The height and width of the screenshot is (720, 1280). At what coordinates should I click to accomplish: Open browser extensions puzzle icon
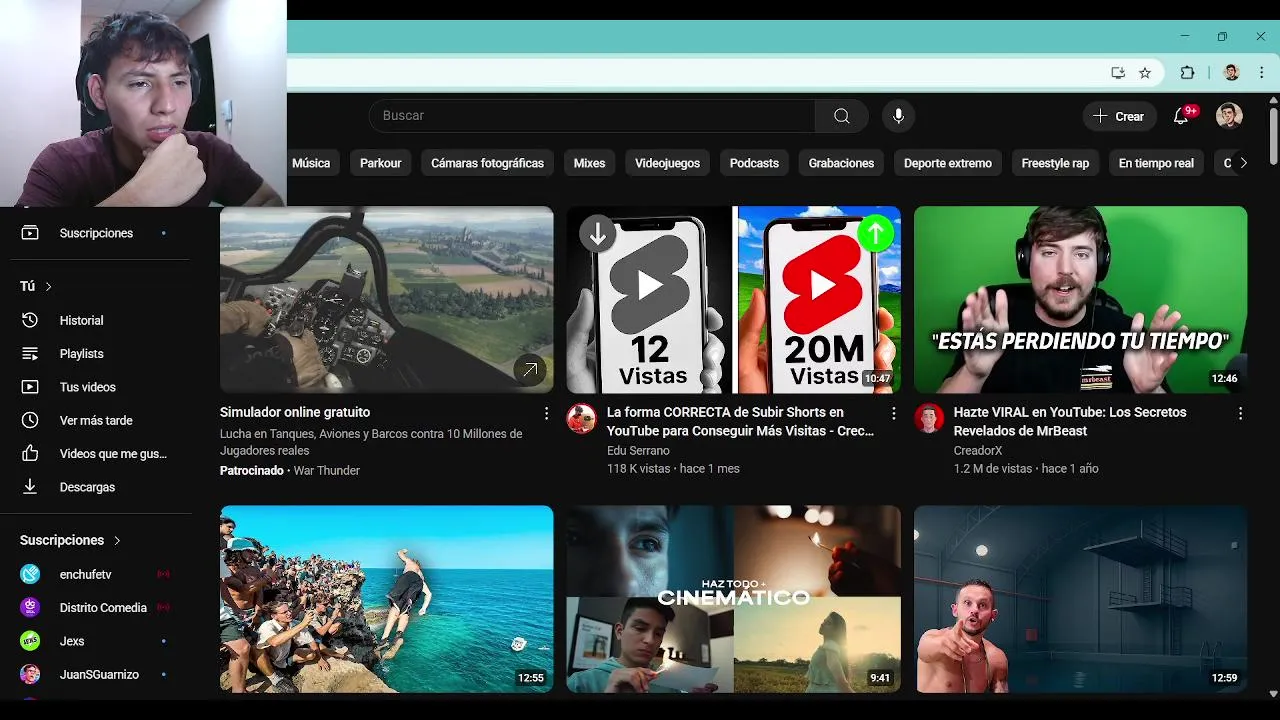point(1188,73)
